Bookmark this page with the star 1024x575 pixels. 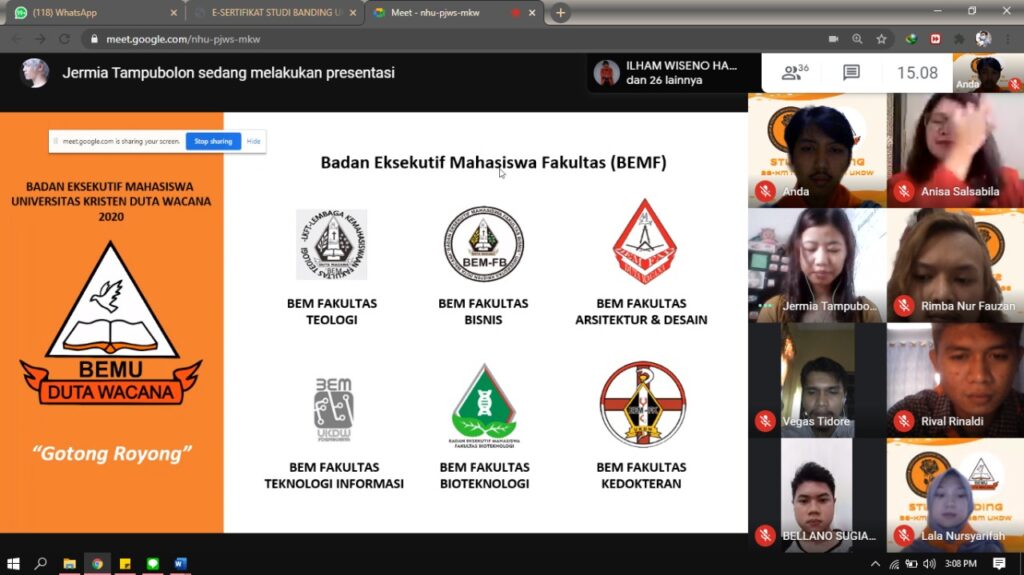[882, 39]
